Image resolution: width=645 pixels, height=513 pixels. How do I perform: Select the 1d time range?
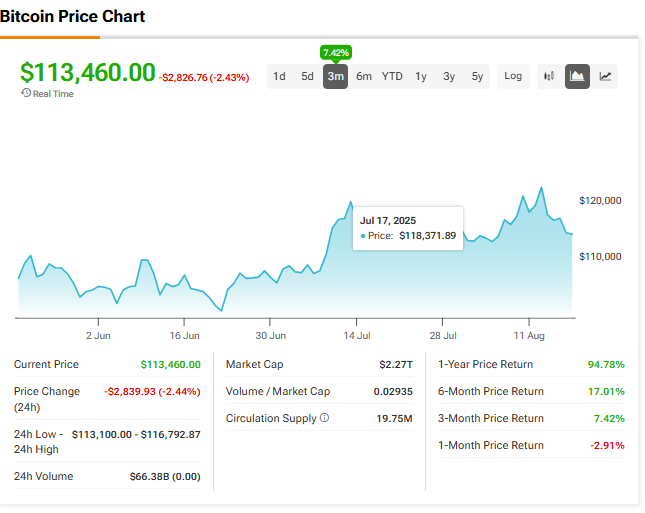(x=279, y=76)
